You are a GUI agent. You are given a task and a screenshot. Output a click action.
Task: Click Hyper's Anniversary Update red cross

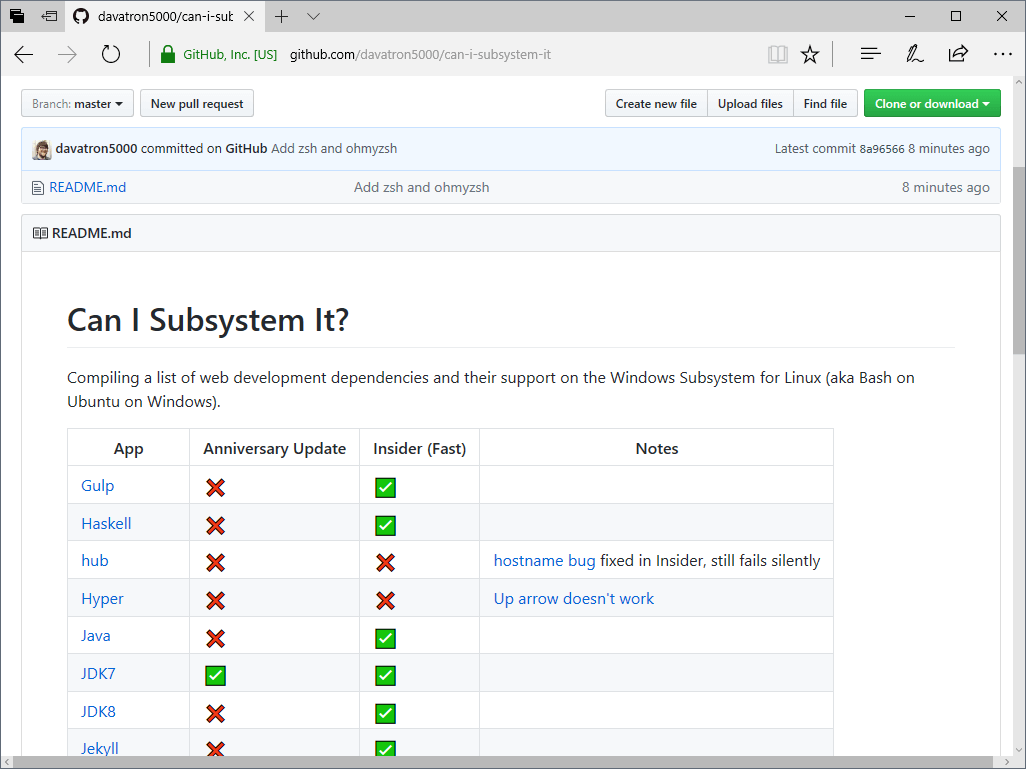coord(215,600)
